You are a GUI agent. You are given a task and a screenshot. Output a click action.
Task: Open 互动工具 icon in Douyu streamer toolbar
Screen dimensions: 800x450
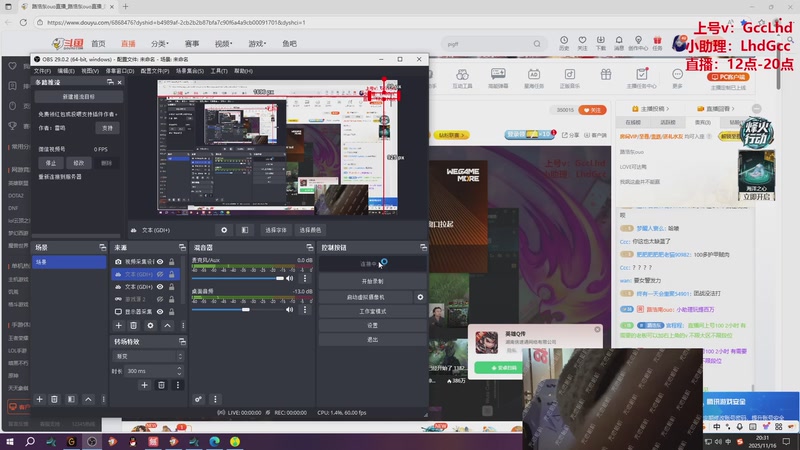[x=462, y=78]
